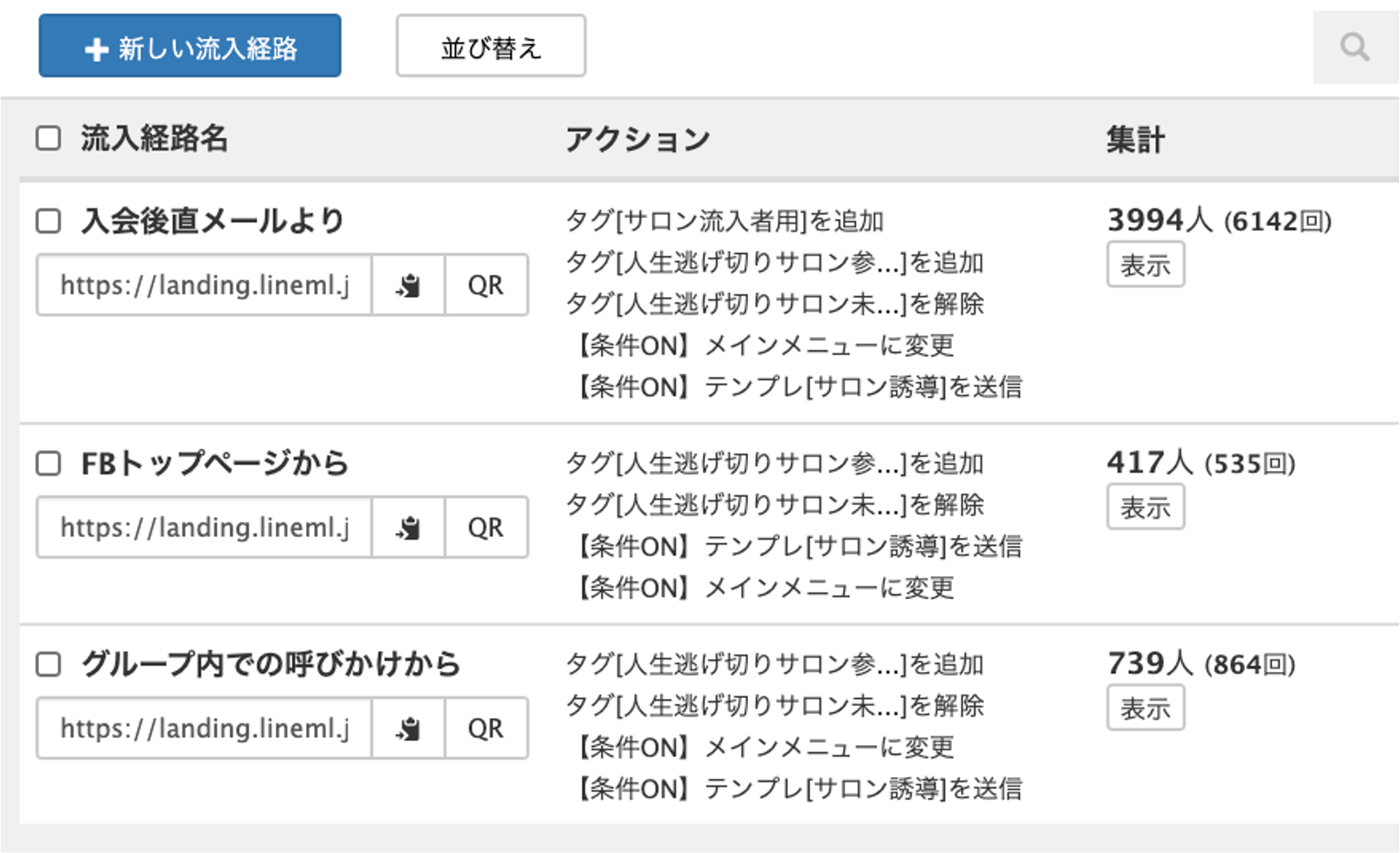Click the 集計 column header
Viewport: 1400px width, 853px height.
click(1136, 139)
